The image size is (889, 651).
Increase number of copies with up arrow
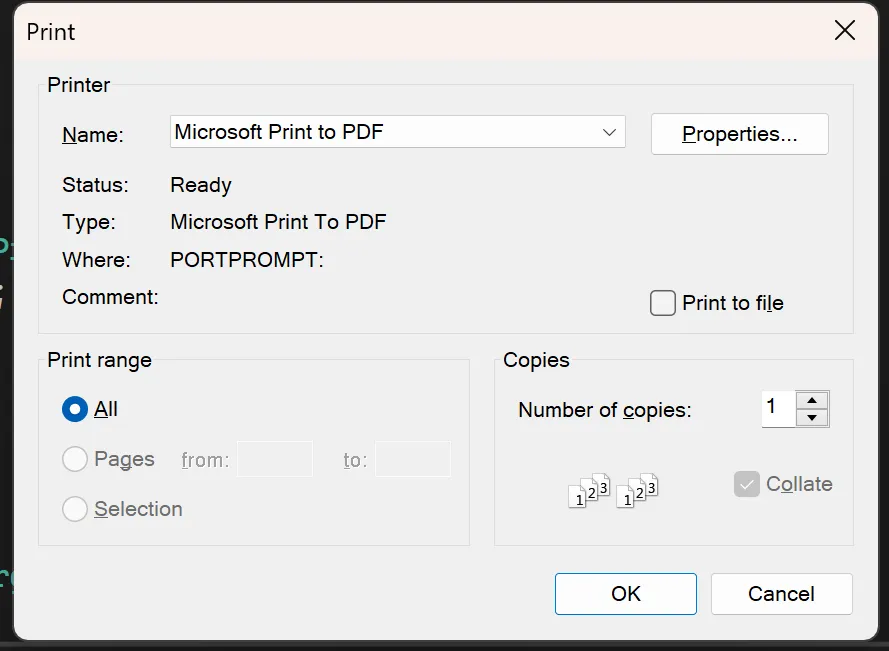pyautogui.click(x=812, y=400)
